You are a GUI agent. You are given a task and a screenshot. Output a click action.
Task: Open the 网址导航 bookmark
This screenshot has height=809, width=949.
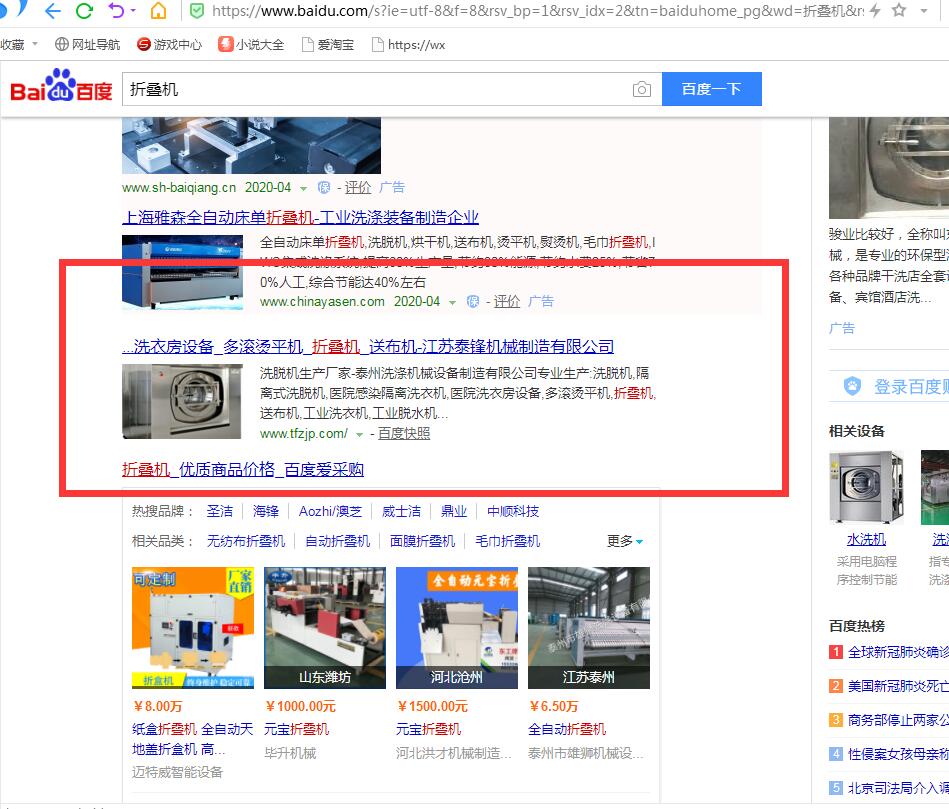88,44
